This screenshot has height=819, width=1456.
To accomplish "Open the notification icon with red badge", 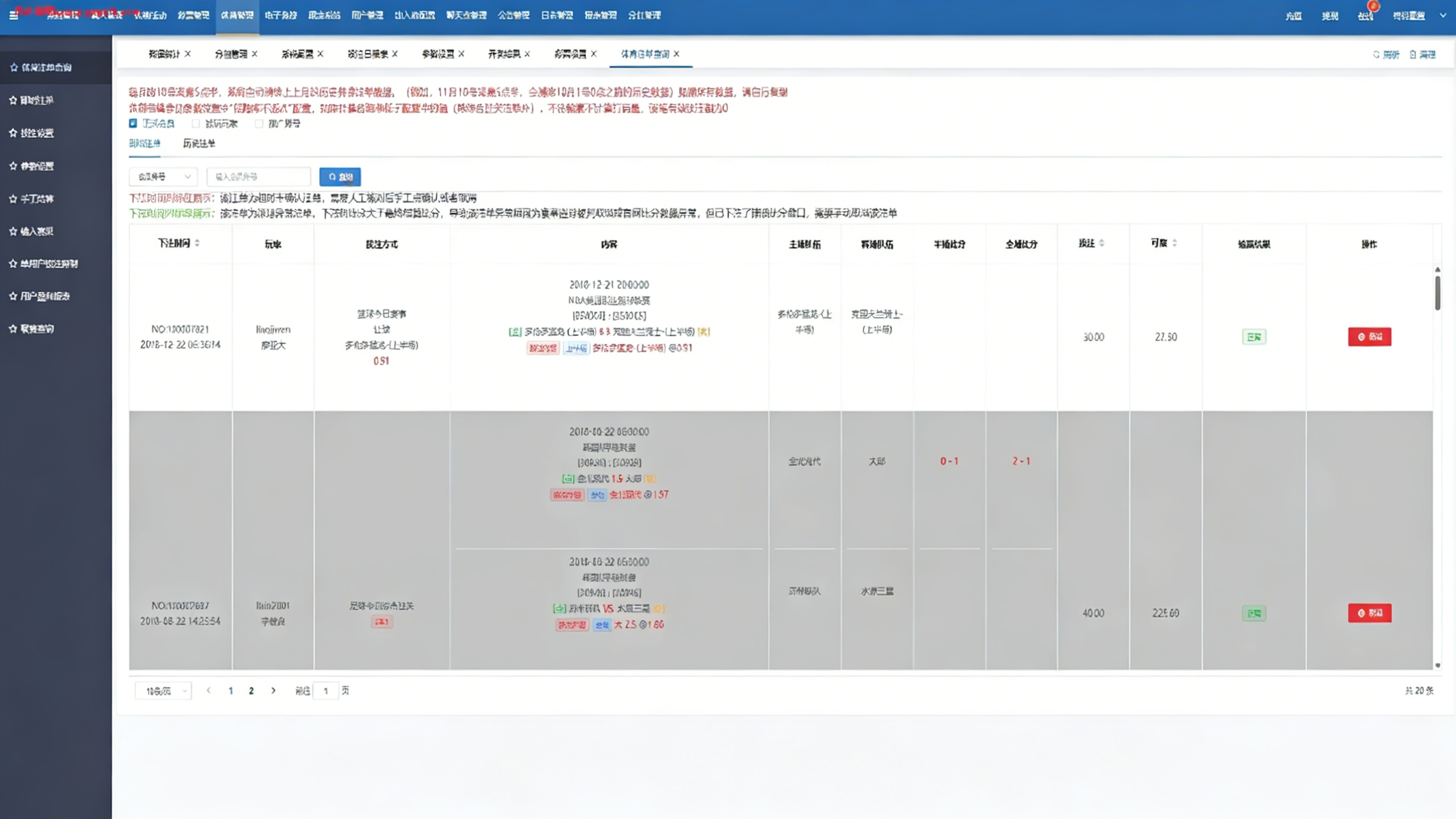I will click(1365, 15).
